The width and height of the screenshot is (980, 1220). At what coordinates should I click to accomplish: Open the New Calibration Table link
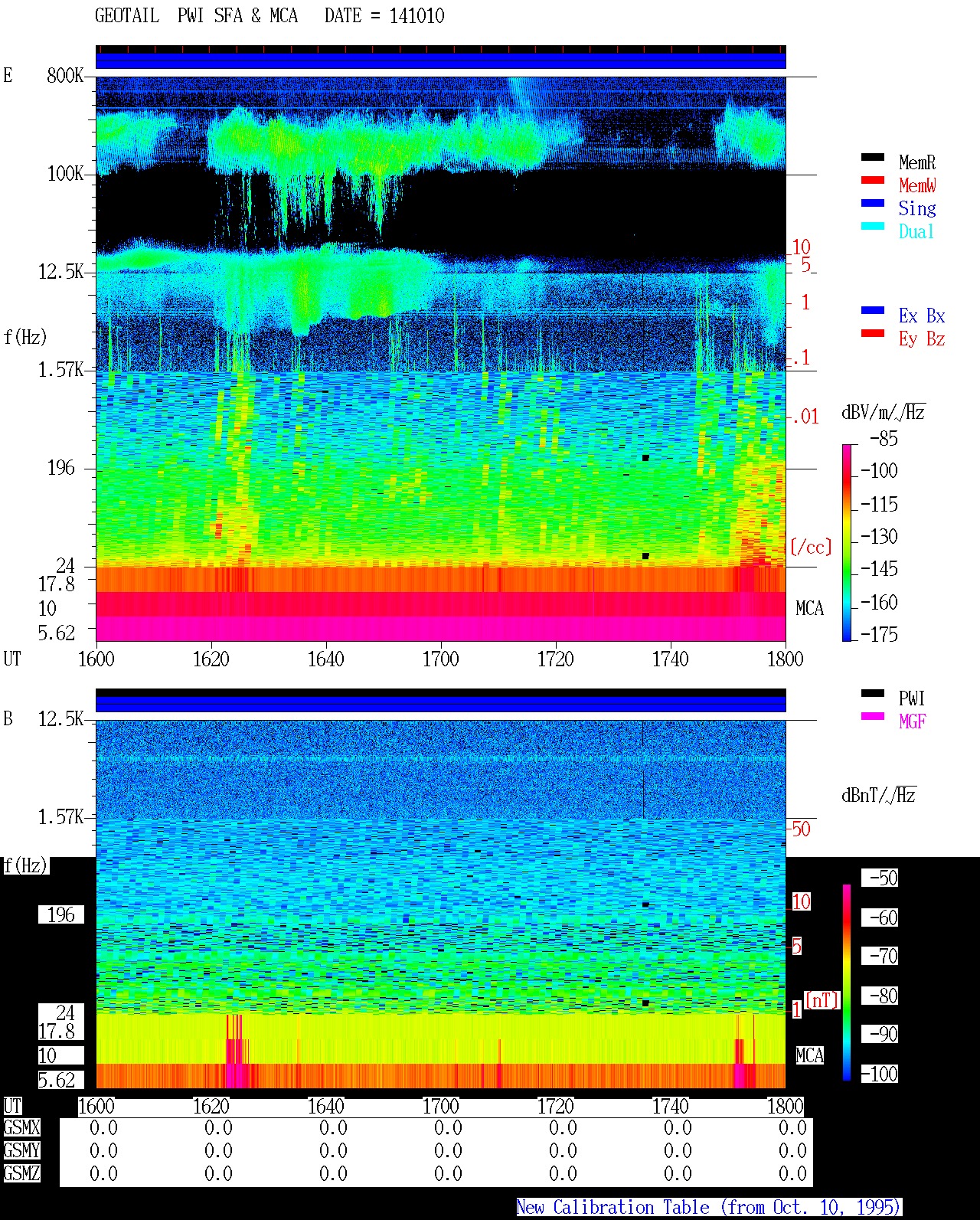(x=709, y=1207)
